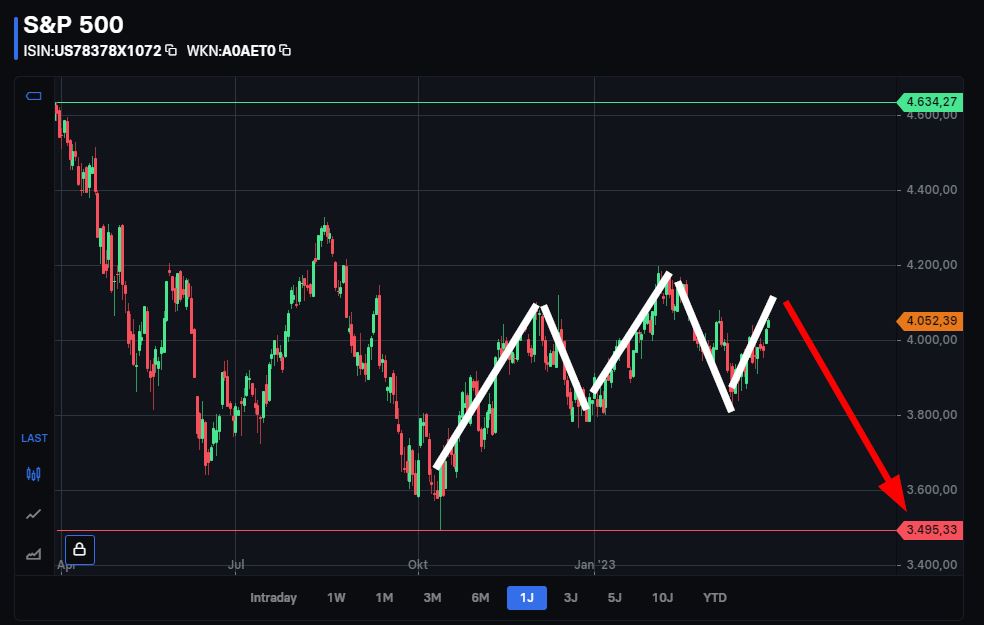Toggle the 1J timeframe selection
This screenshot has height=625, width=984.
click(525, 597)
